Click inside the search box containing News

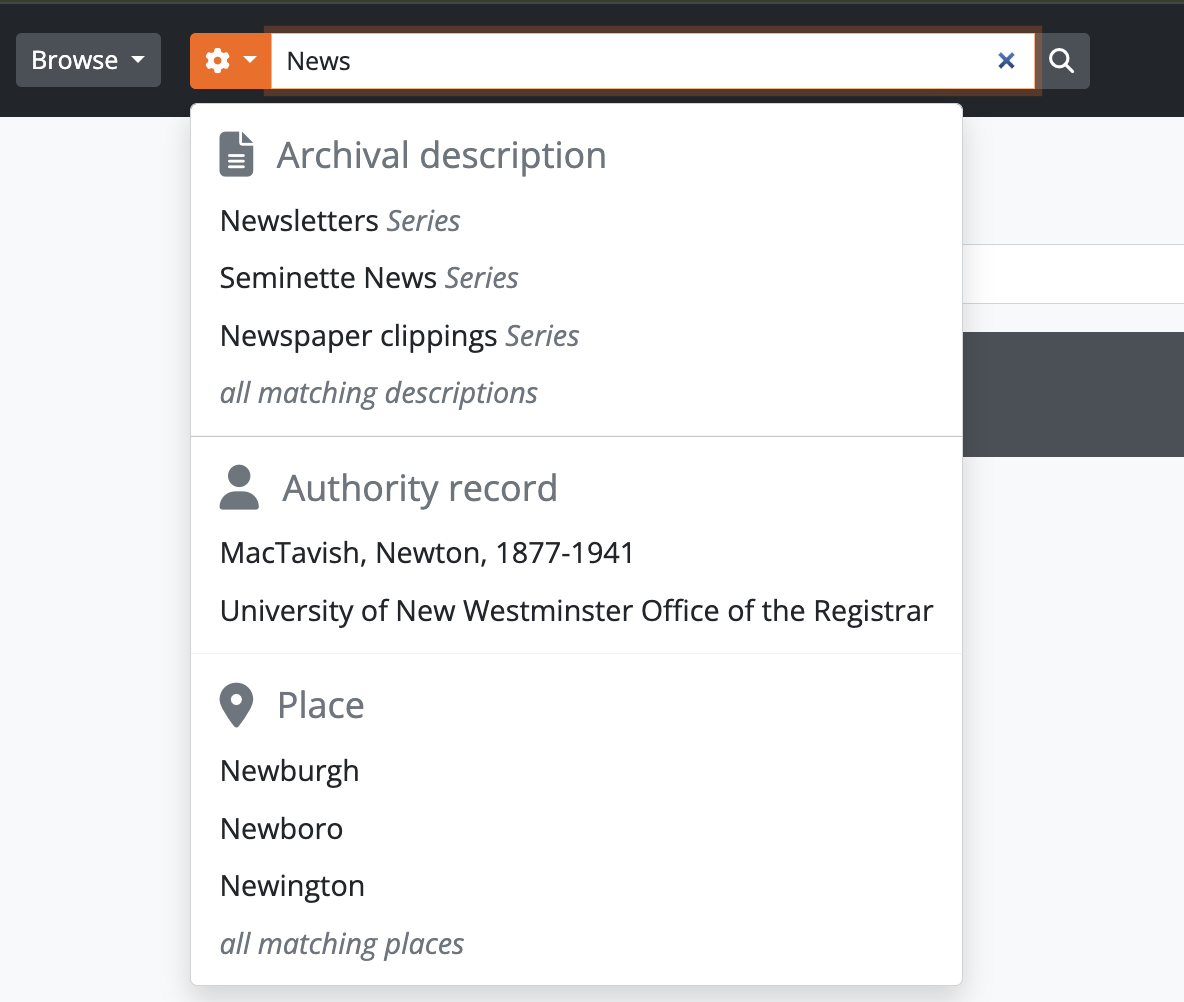tap(630, 61)
